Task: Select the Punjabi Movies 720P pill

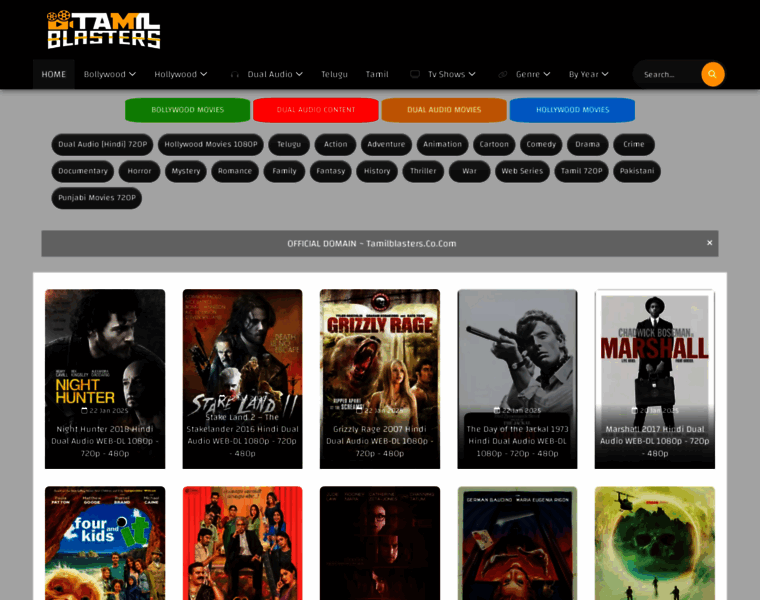Action: [x=97, y=198]
